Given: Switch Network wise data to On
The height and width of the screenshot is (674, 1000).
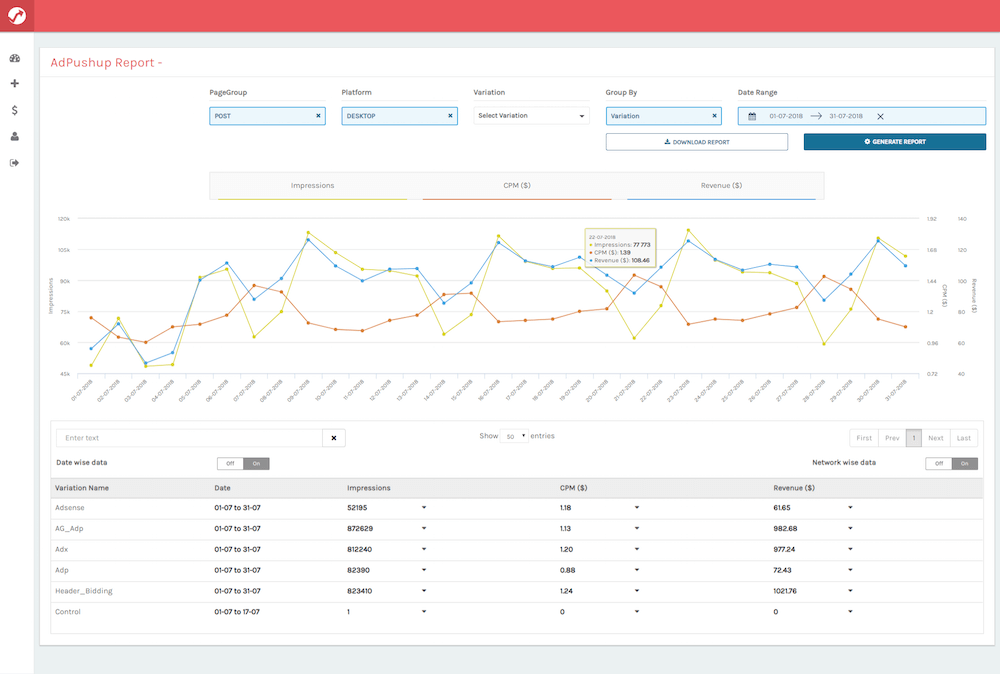Looking at the screenshot, I should point(965,464).
